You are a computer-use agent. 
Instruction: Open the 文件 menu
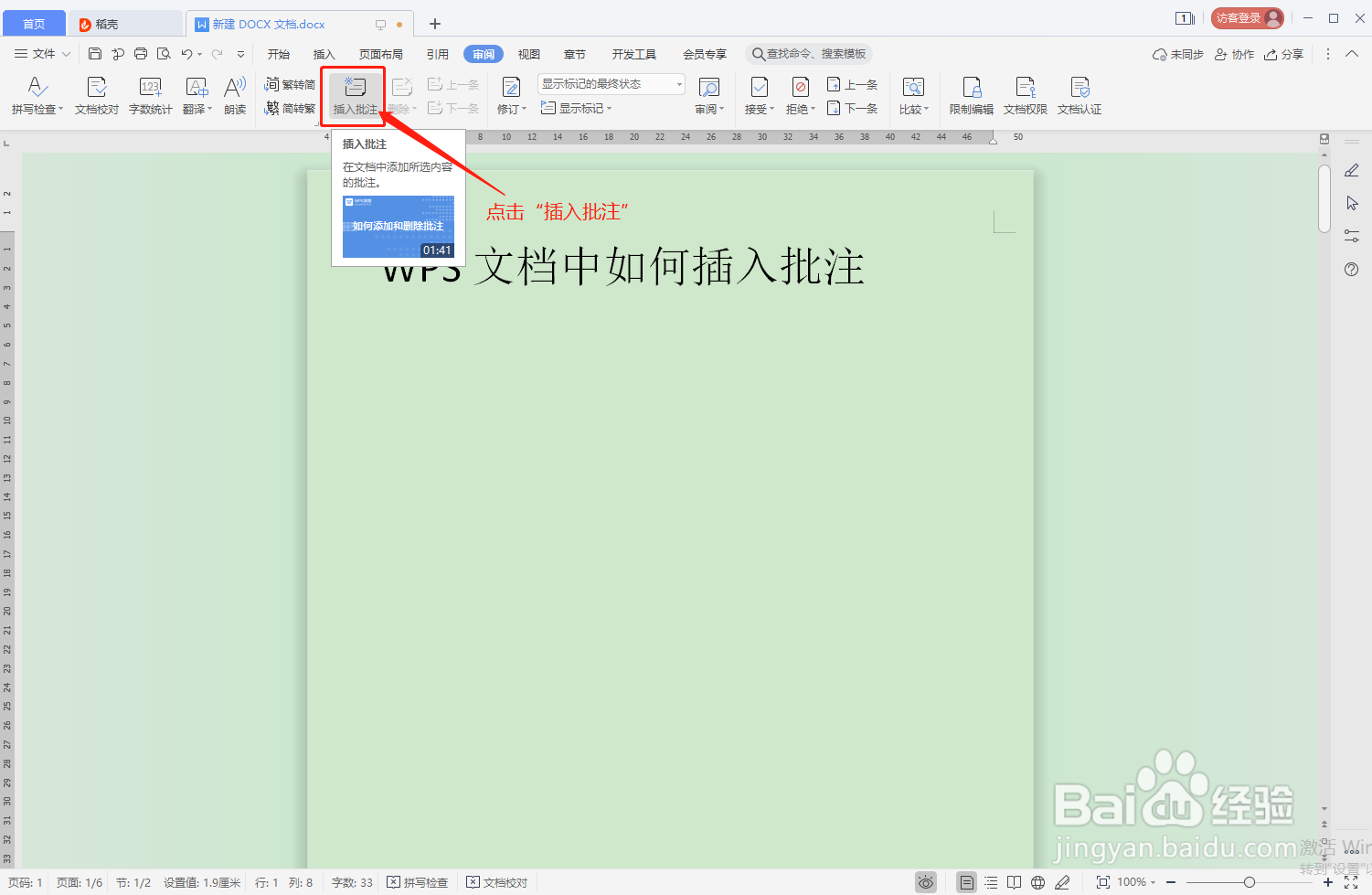42,54
